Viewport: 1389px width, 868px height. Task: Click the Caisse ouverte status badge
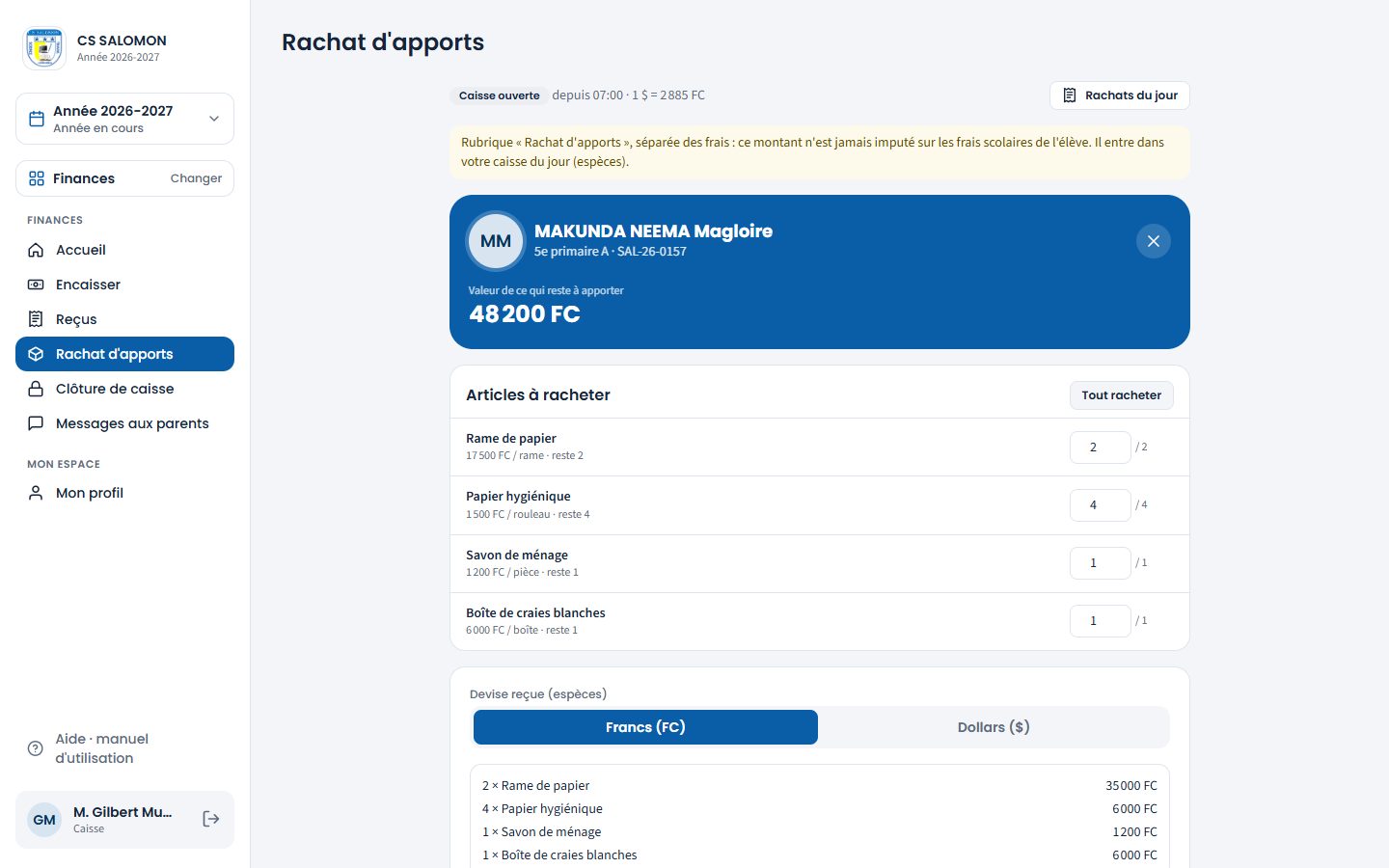coord(499,95)
